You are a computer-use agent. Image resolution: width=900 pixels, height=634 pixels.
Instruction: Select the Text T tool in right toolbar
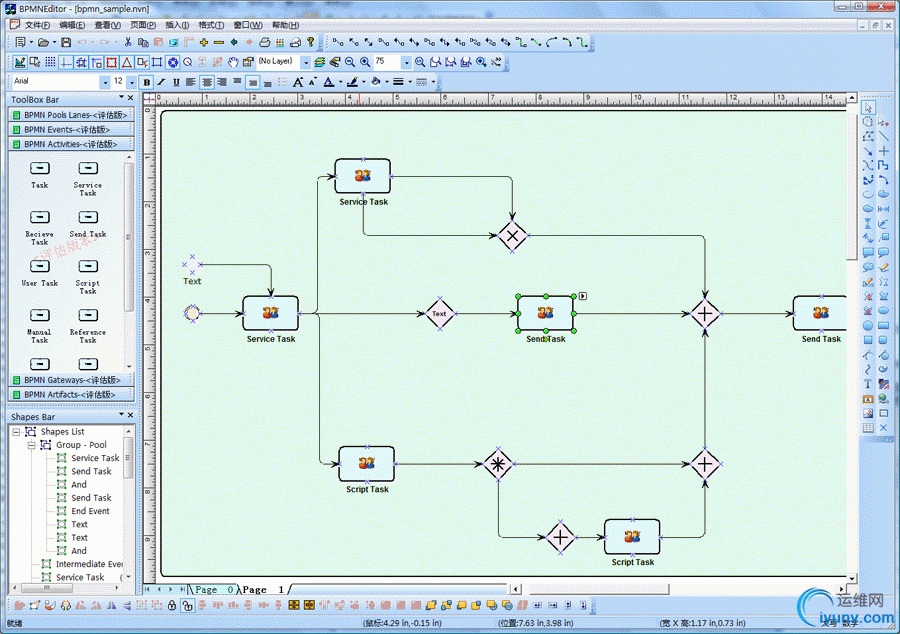click(868, 384)
